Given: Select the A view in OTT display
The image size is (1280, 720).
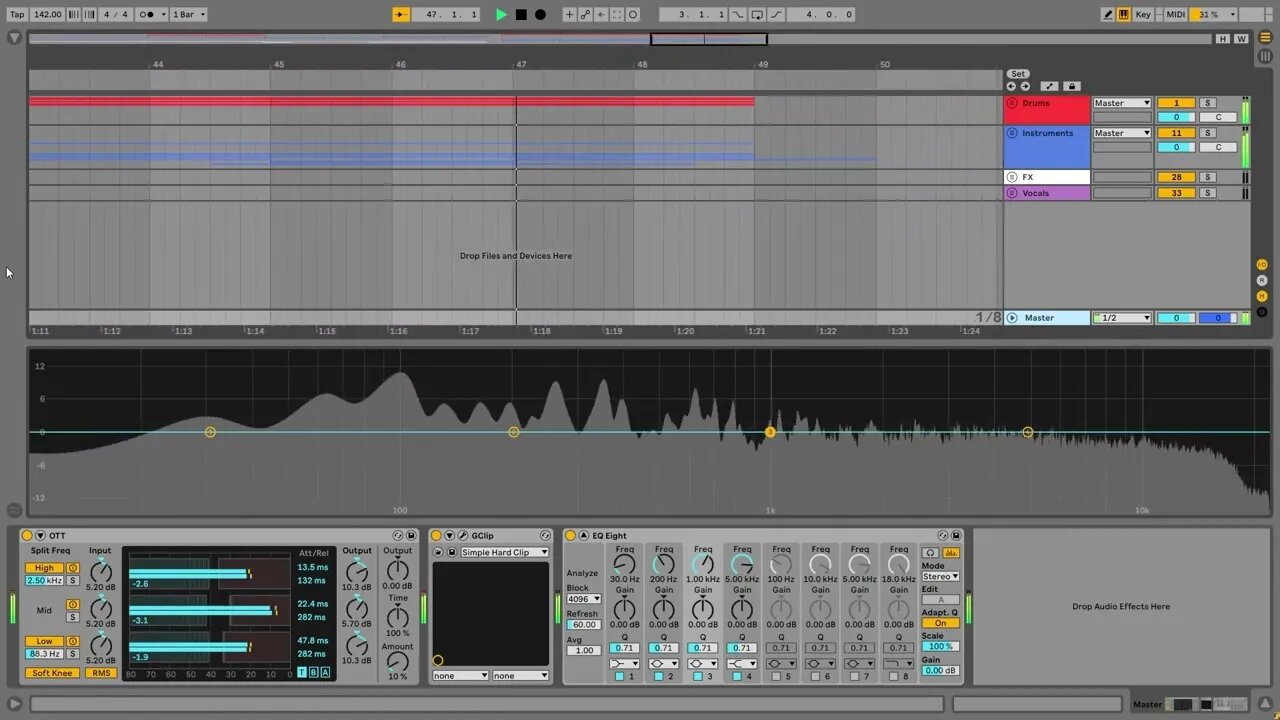Looking at the screenshot, I should coord(325,673).
